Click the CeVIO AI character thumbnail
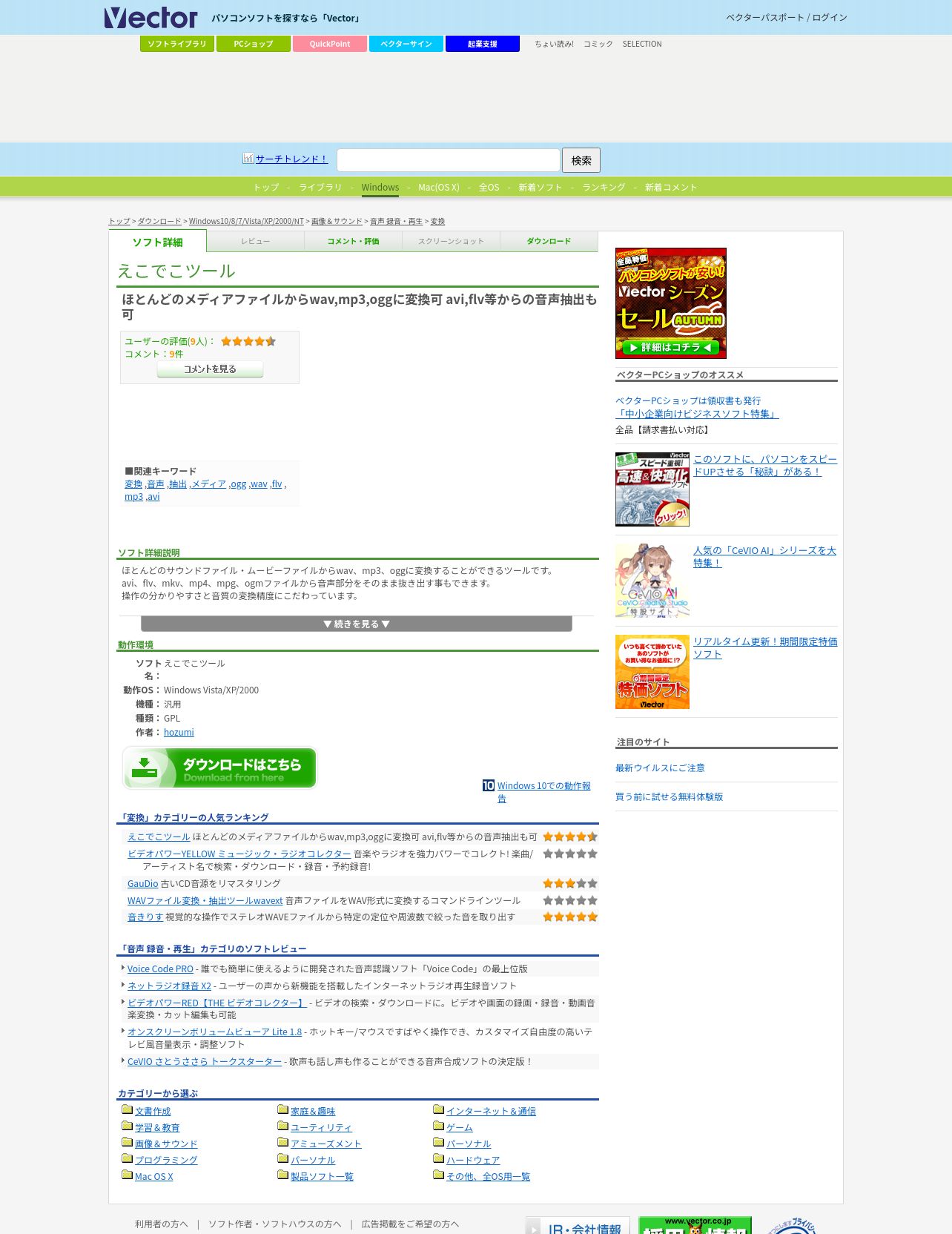Image resolution: width=952 pixels, height=1234 pixels. click(652, 581)
